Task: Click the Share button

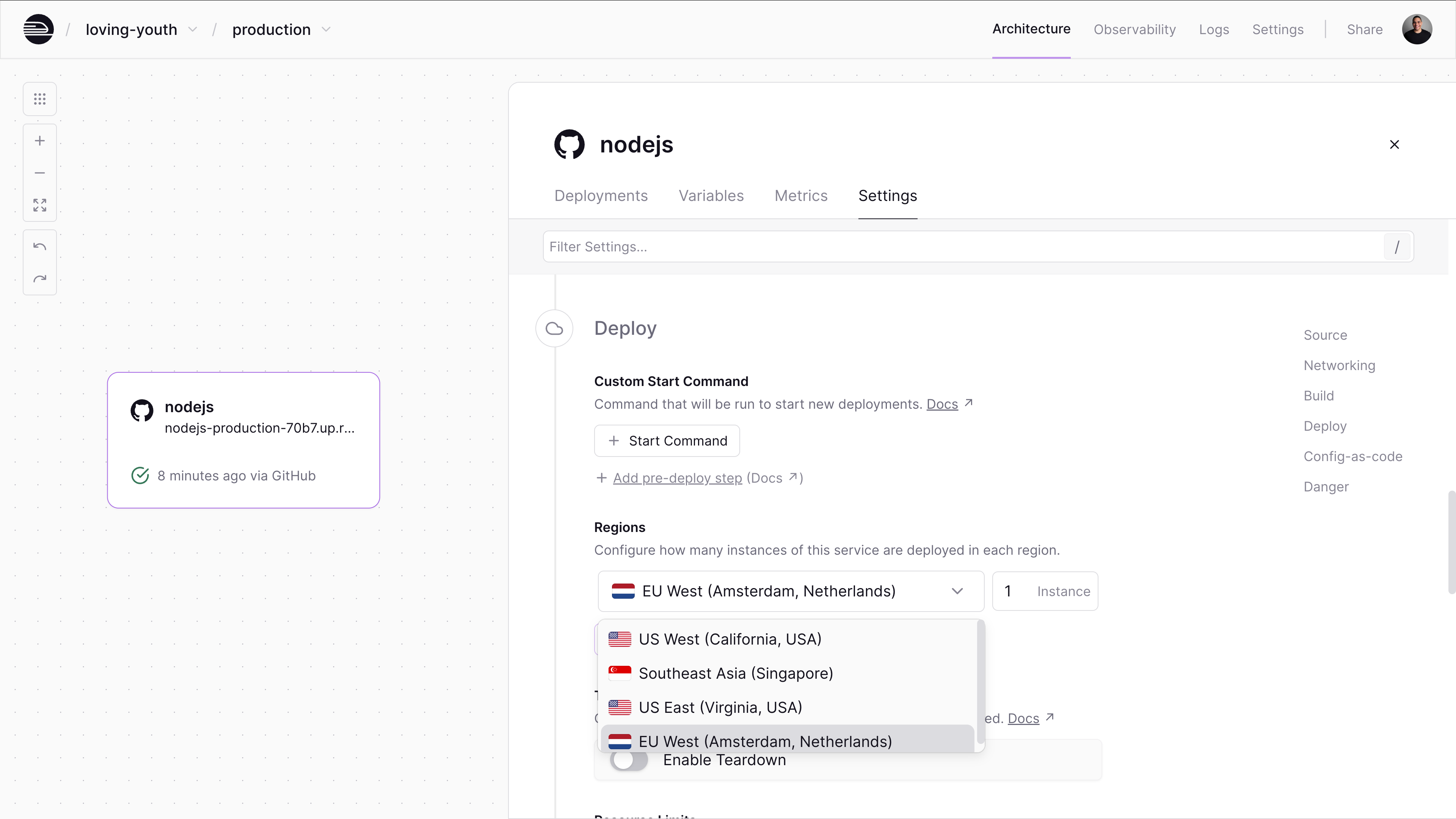Action: [1365, 30]
